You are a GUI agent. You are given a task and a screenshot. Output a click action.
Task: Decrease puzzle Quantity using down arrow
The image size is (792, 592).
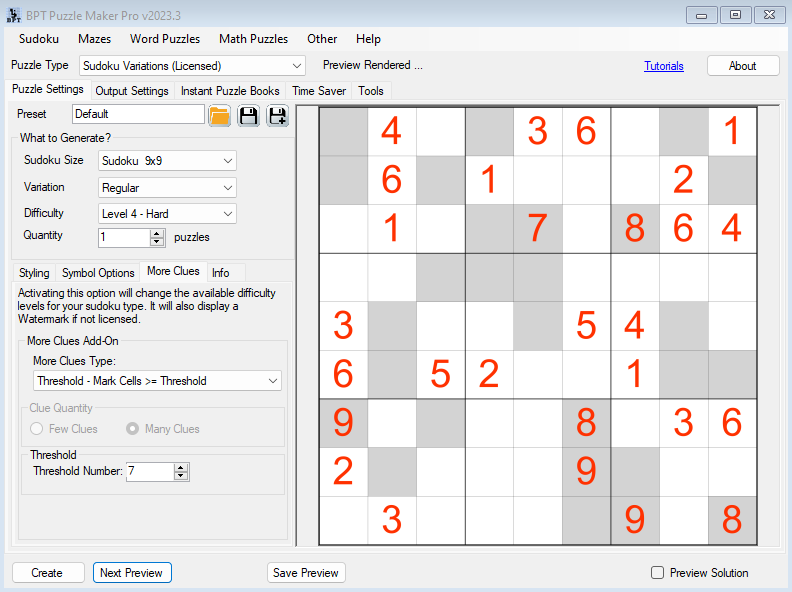156,242
